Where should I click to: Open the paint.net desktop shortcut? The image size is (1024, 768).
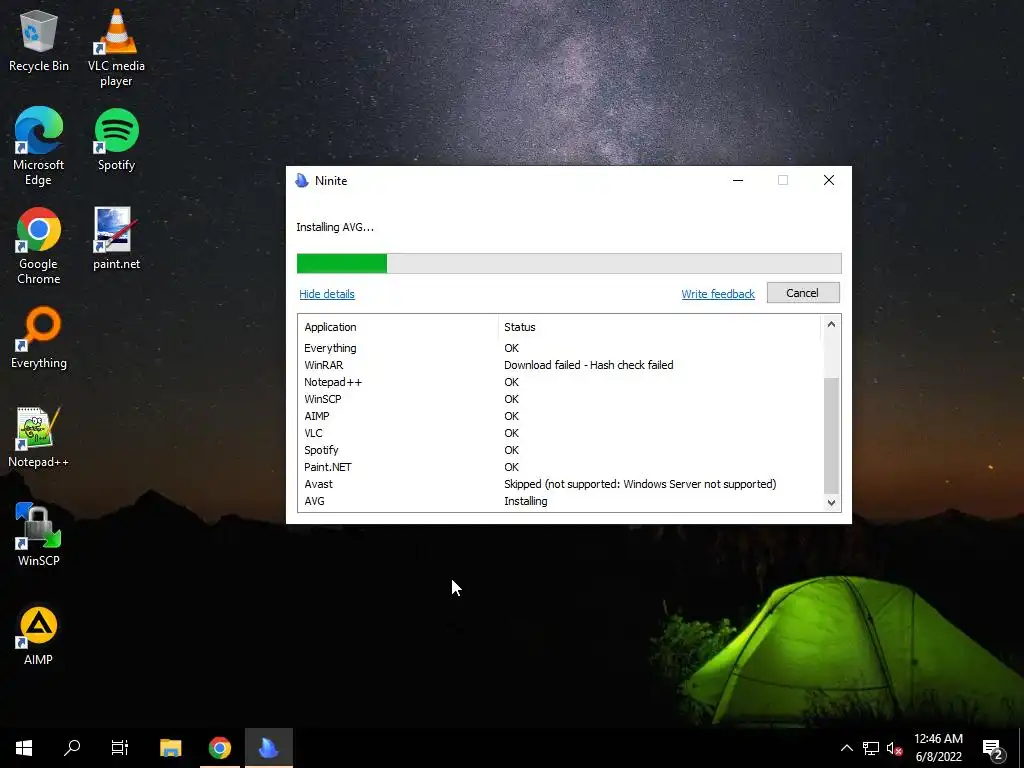click(x=116, y=238)
